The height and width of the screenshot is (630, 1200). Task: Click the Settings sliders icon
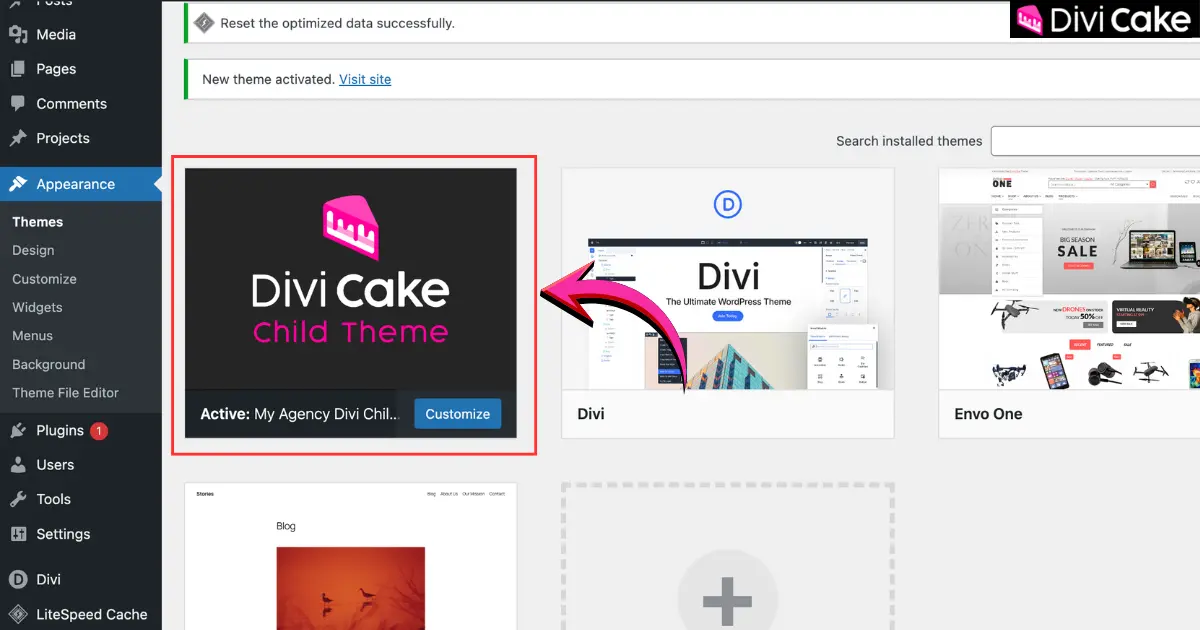click(18, 534)
